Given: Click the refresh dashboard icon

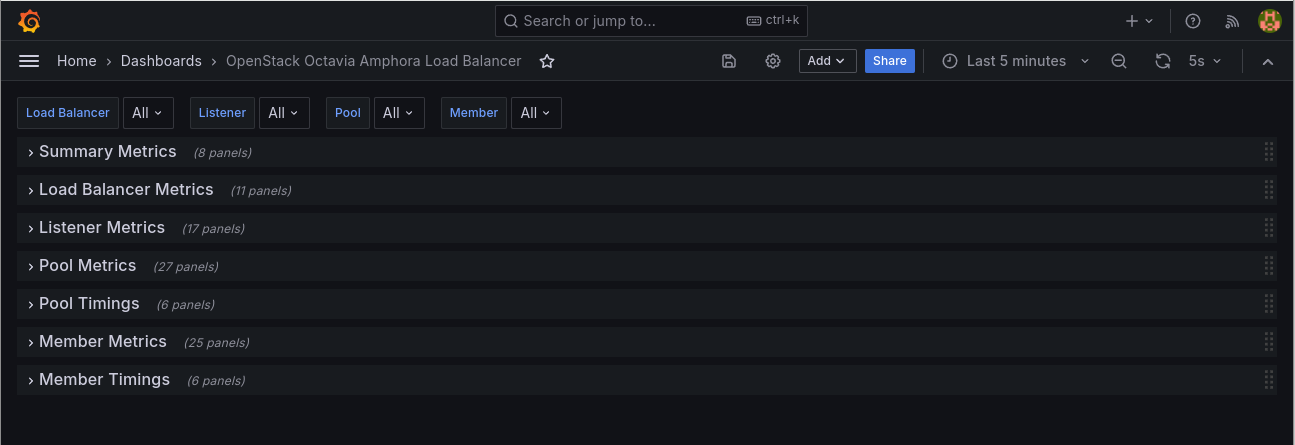Looking at the screenshot, I should 1162,61.
